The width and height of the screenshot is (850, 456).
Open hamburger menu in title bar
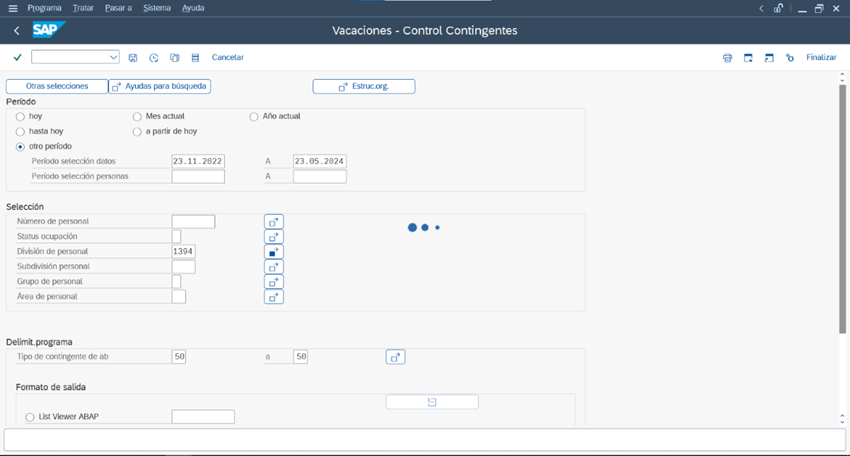(12, 8)
